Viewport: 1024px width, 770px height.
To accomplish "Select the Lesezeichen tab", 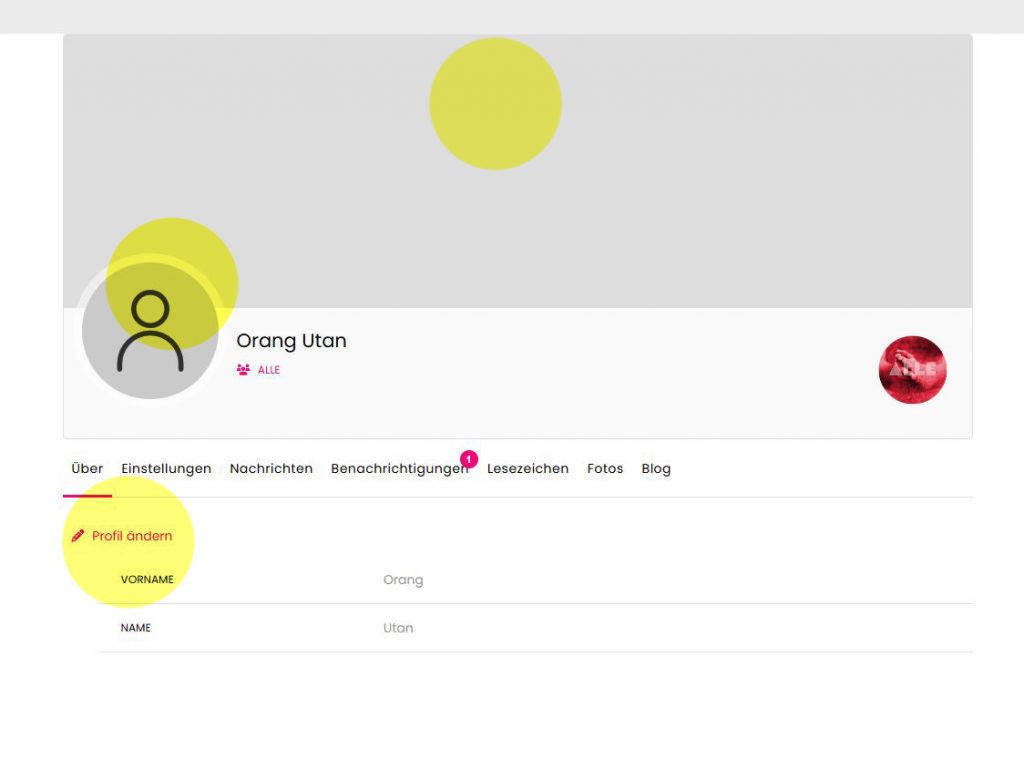I will tap(527, 469).
